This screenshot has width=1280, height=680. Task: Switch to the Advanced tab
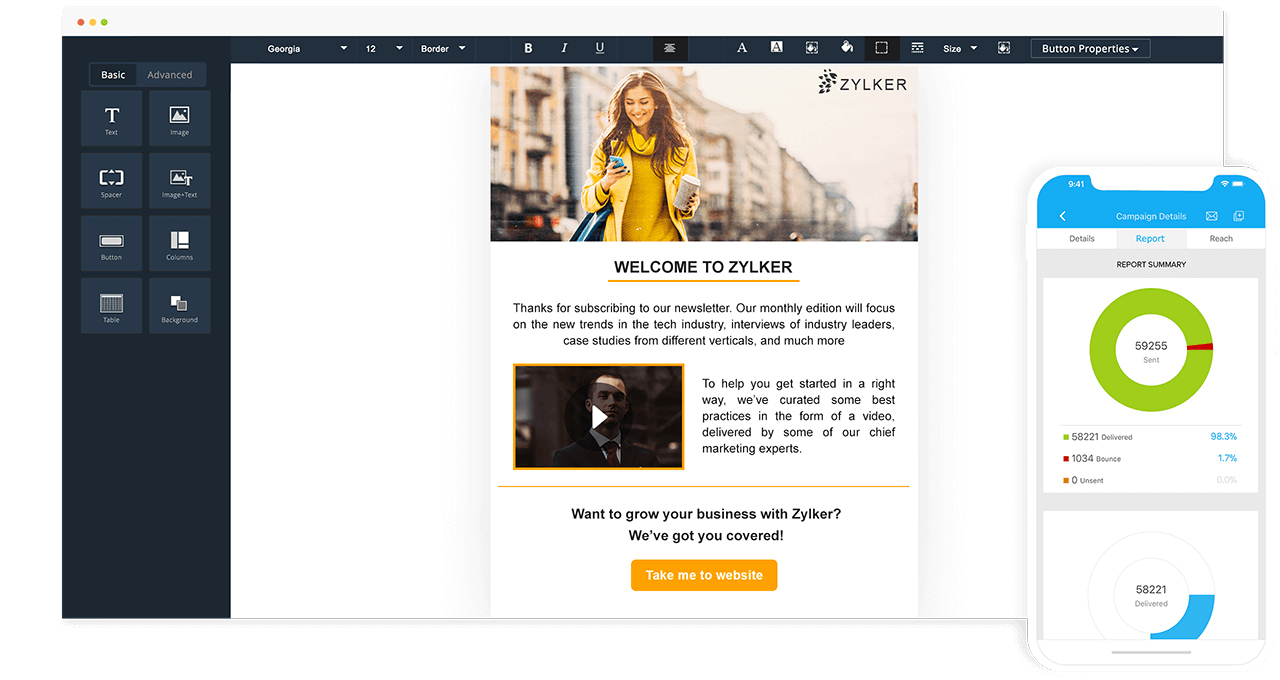170,75
